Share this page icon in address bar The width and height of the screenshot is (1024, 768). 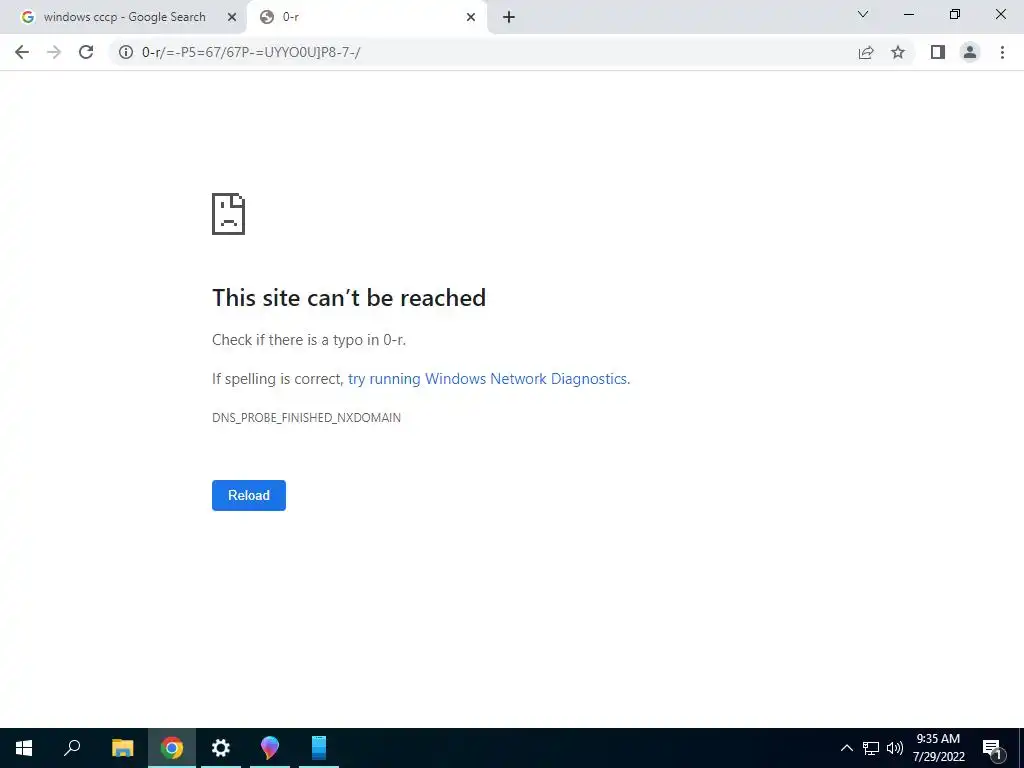coord(866,52)
